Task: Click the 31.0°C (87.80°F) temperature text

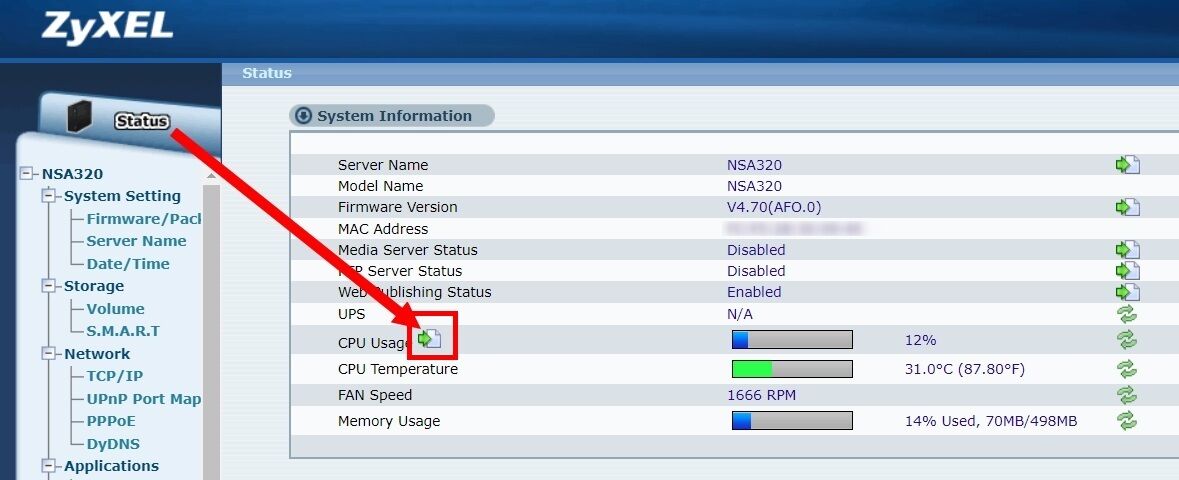Action: click(x=965, y=369)
